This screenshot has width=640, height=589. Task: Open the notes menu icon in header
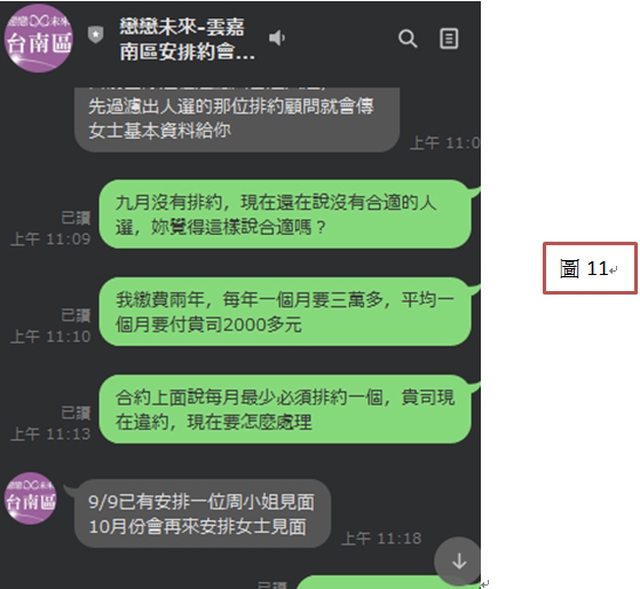pos(449,39)
